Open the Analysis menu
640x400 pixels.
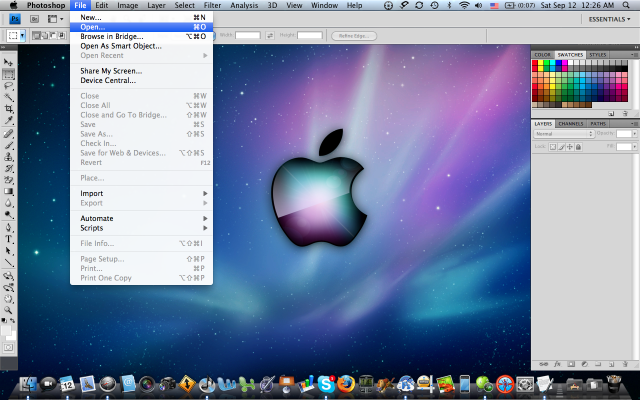[x=244, y=5]
